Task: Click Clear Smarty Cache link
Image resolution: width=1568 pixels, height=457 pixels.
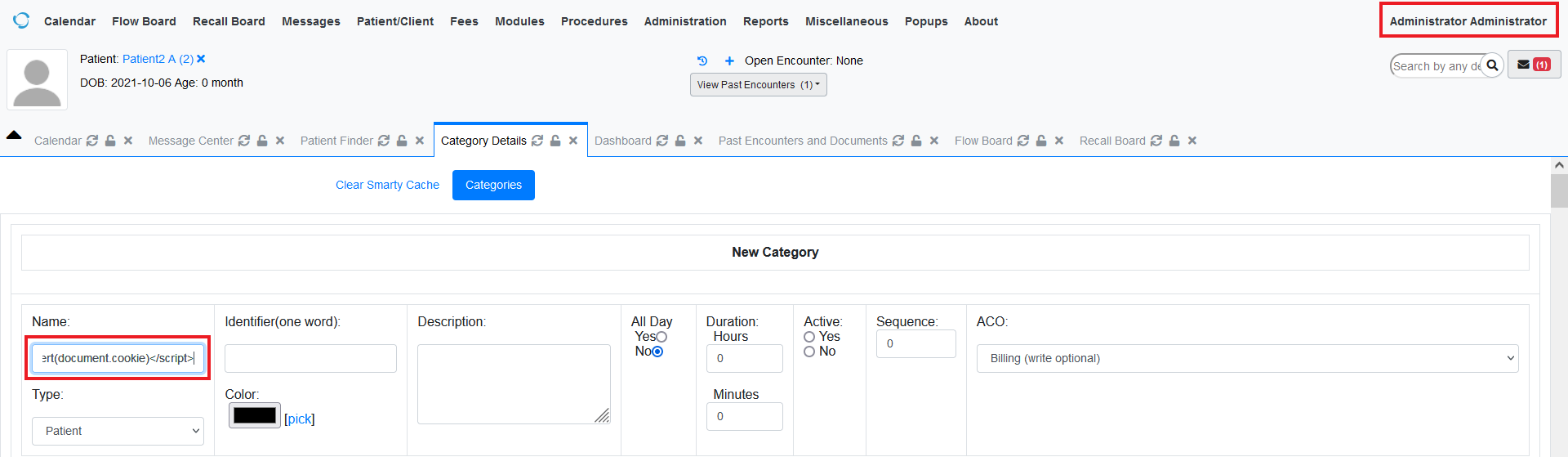Action: click(387, 185)
